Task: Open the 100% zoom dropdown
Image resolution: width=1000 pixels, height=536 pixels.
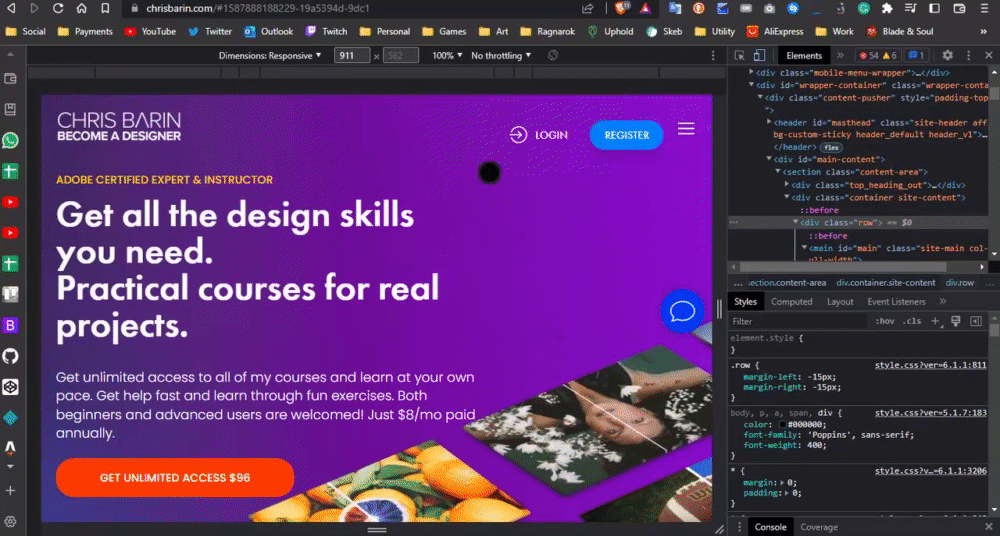Action: point(447,56)
